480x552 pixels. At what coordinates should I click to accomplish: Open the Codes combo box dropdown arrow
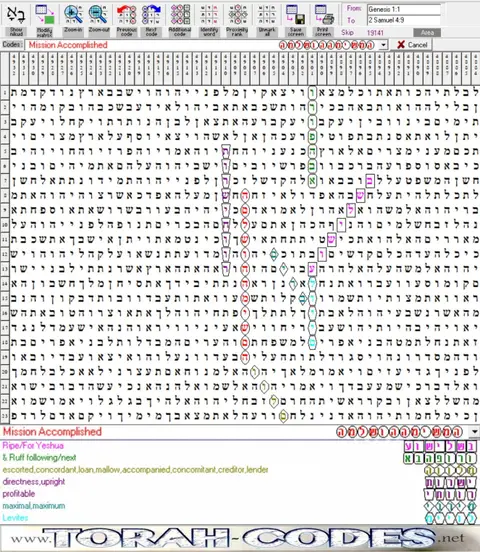pyautogui.click(x=383, y=45)
